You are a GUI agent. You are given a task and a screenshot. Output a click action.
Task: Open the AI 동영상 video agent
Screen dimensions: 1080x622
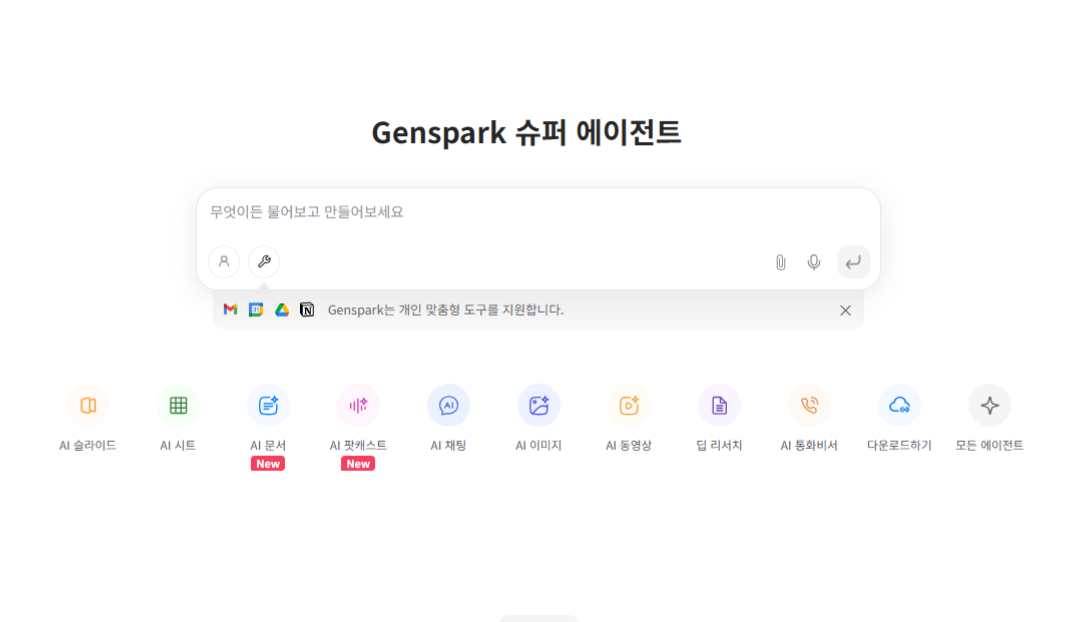click(x=629, y=405)
